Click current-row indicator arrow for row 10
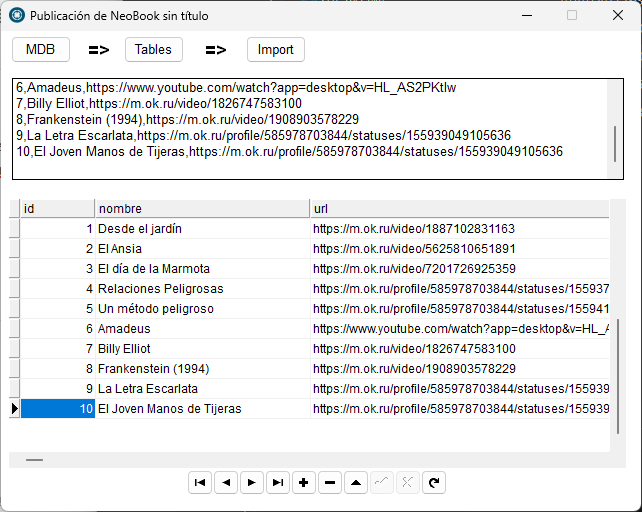 14,409
